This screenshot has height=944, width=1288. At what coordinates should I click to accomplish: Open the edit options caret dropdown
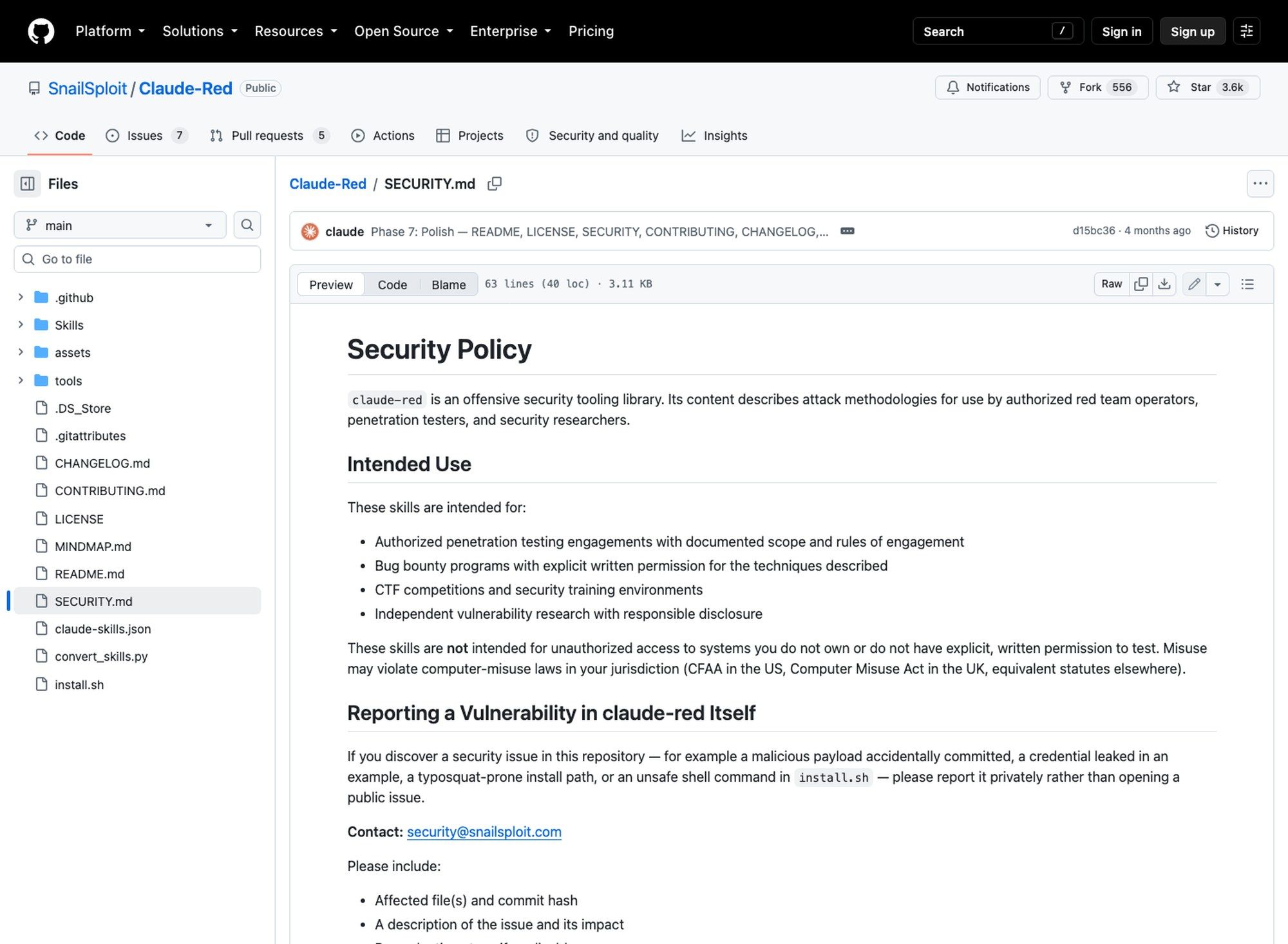(1217, 284)
